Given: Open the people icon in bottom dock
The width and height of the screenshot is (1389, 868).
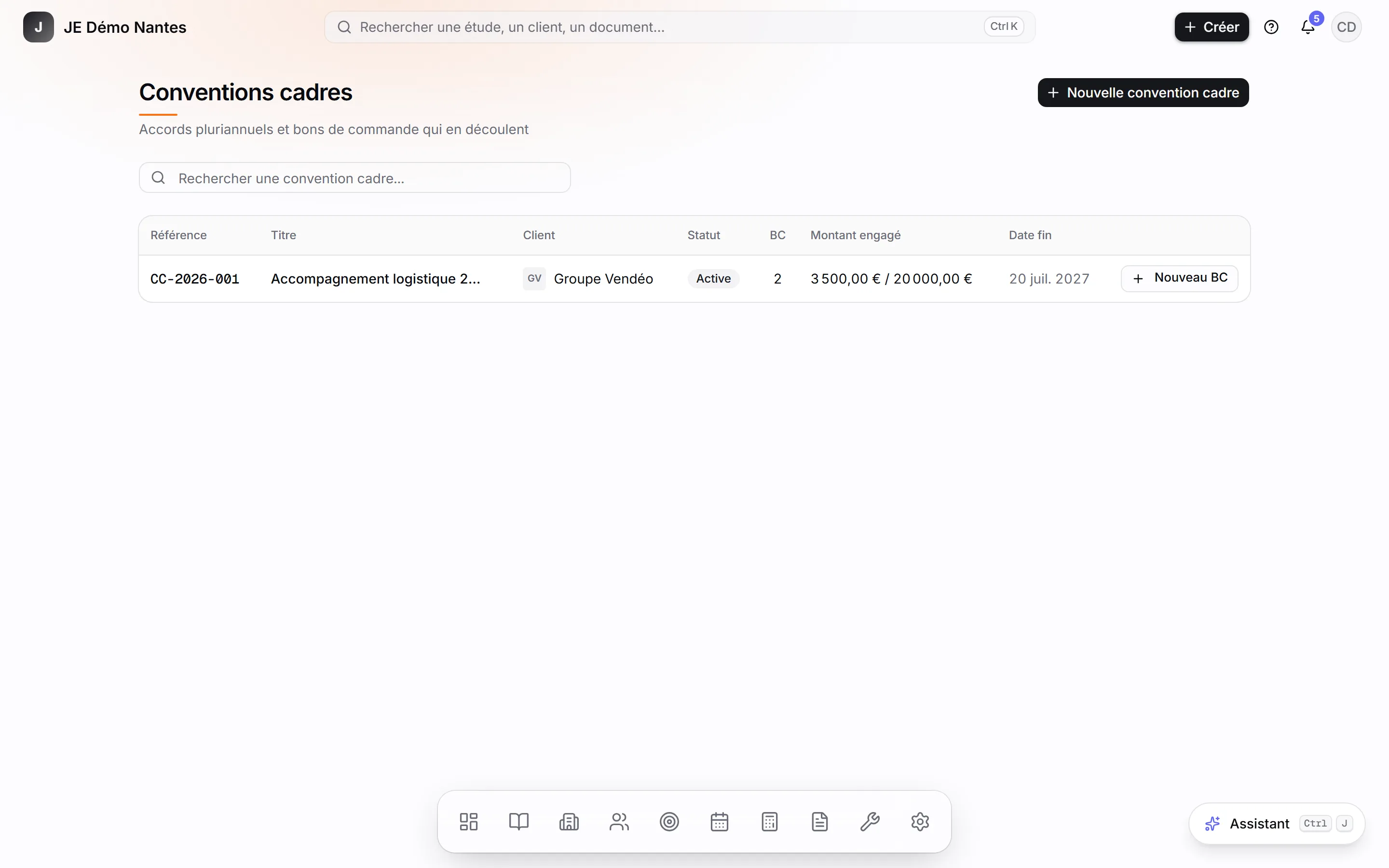Looking at the screenshot, I should [x=619, y=822].
